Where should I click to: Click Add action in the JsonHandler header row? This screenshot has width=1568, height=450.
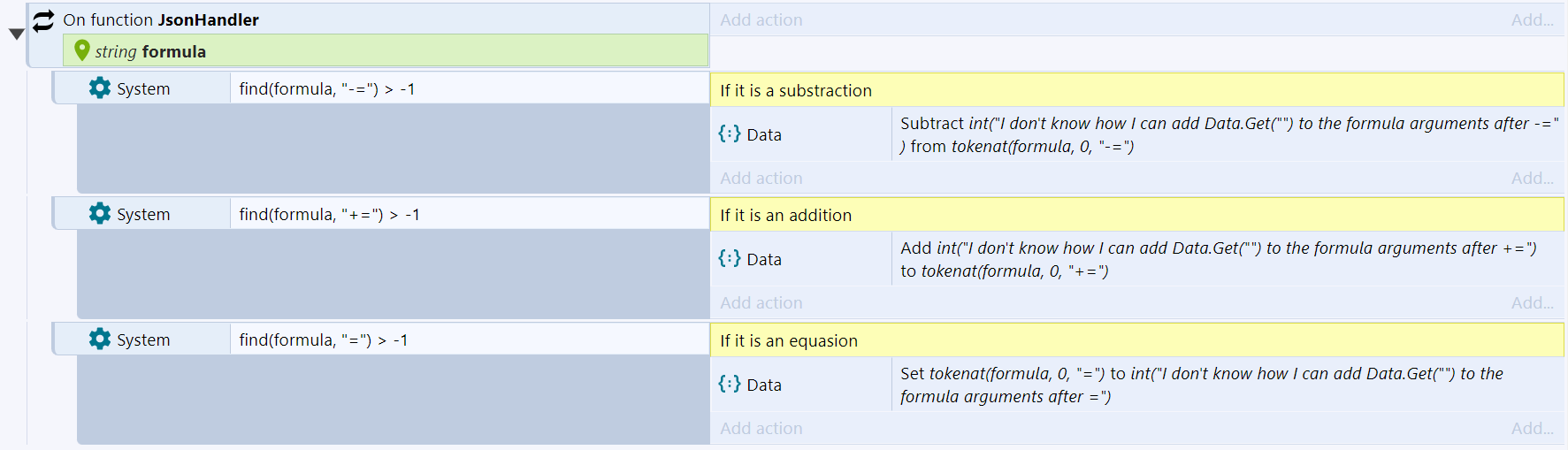[761, 19]
